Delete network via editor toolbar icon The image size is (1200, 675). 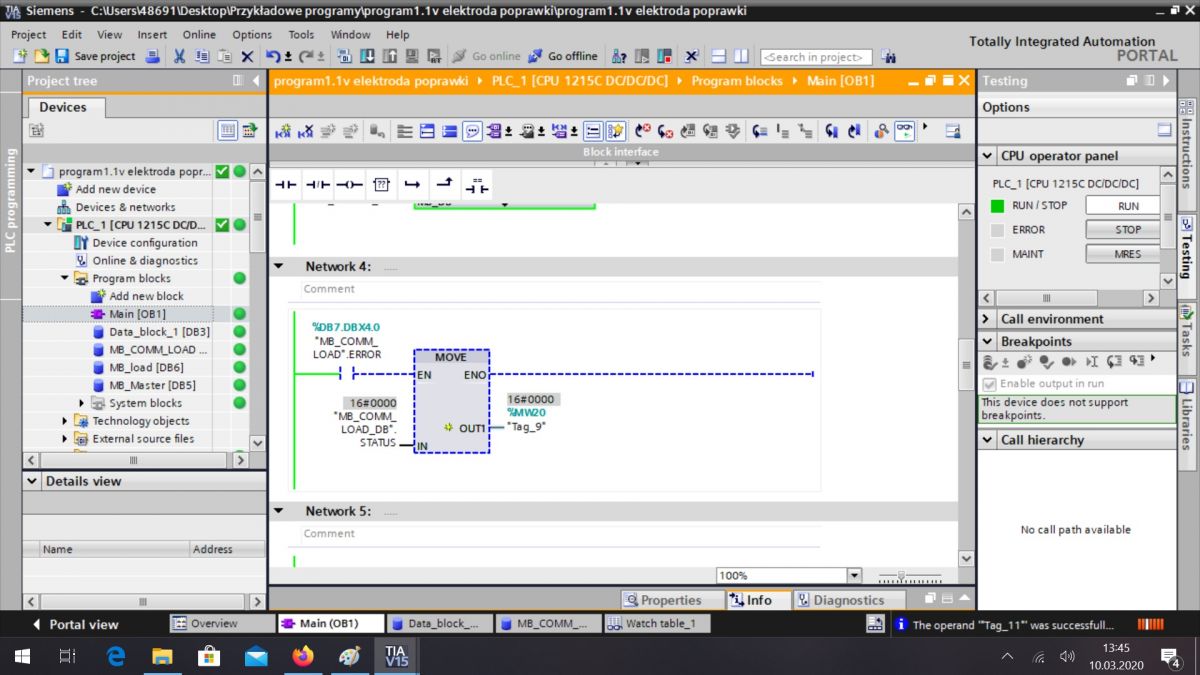306,131
